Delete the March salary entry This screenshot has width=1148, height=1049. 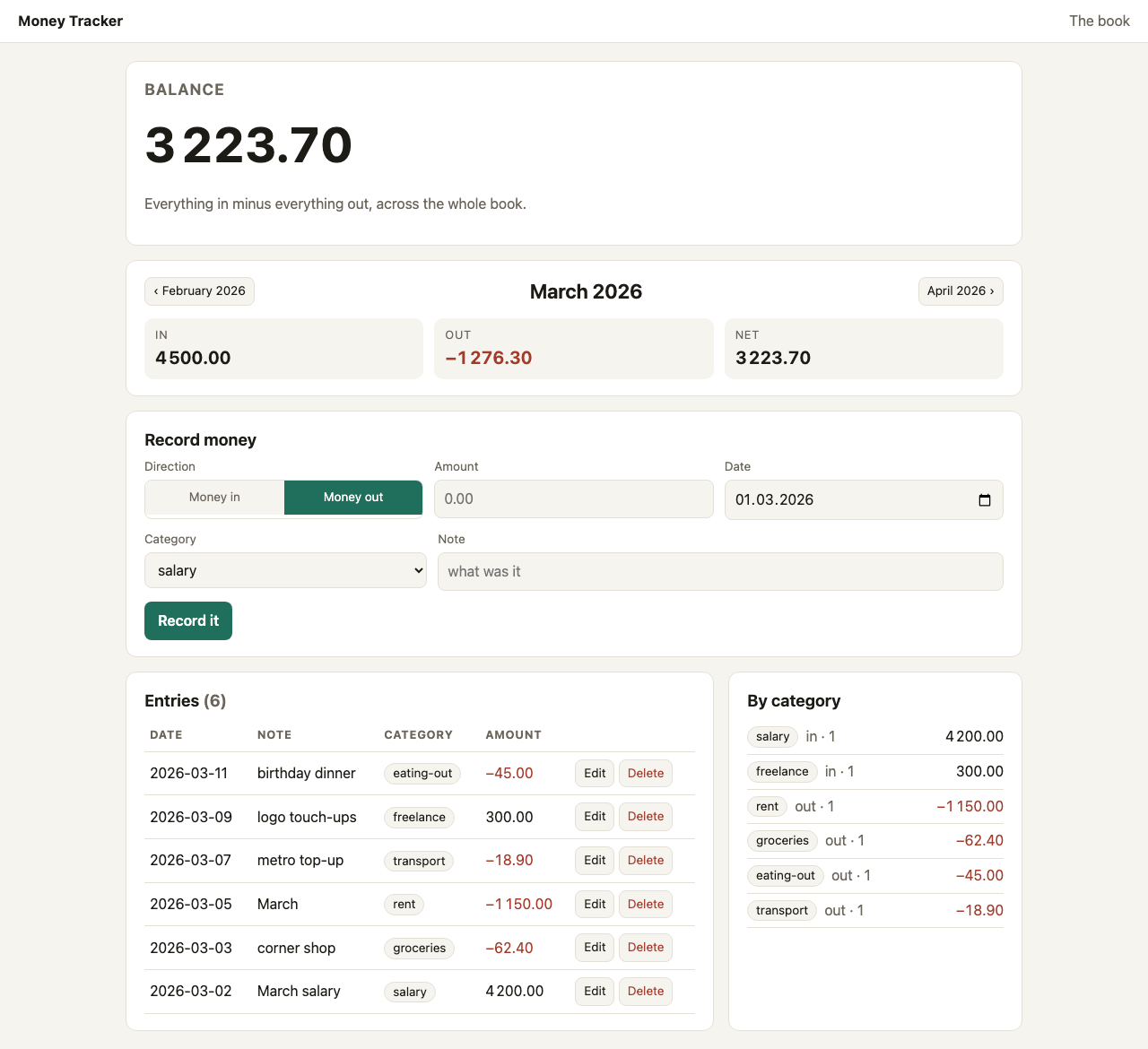click(646, 992)
